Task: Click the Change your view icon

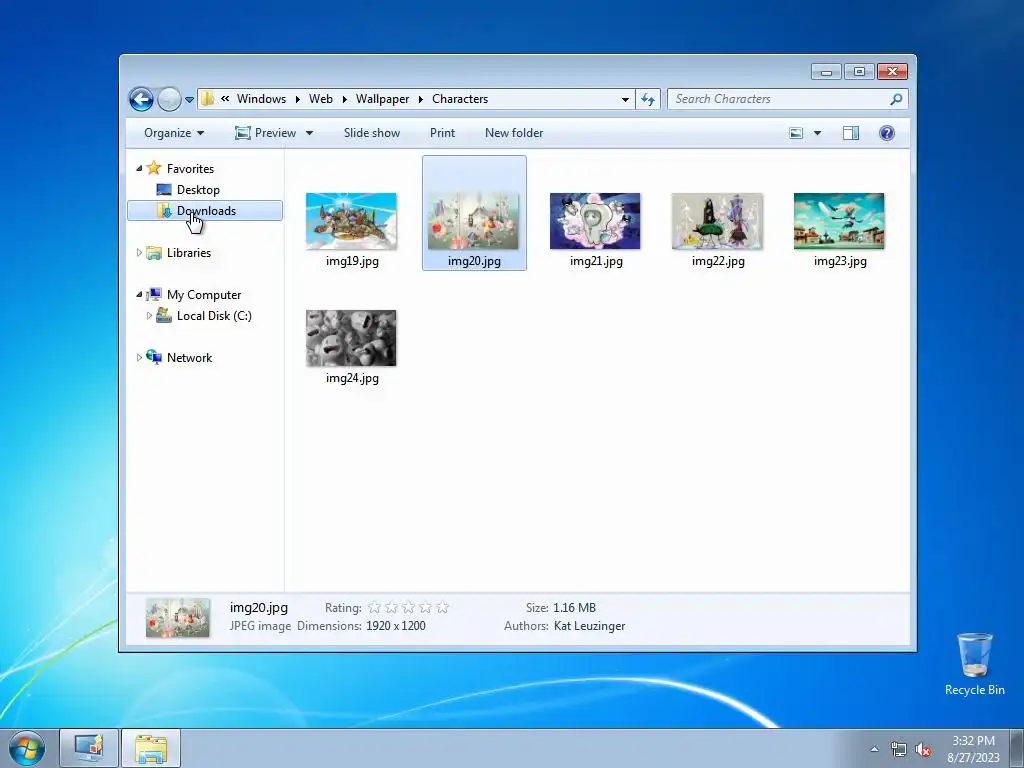Action: point(796,133)
